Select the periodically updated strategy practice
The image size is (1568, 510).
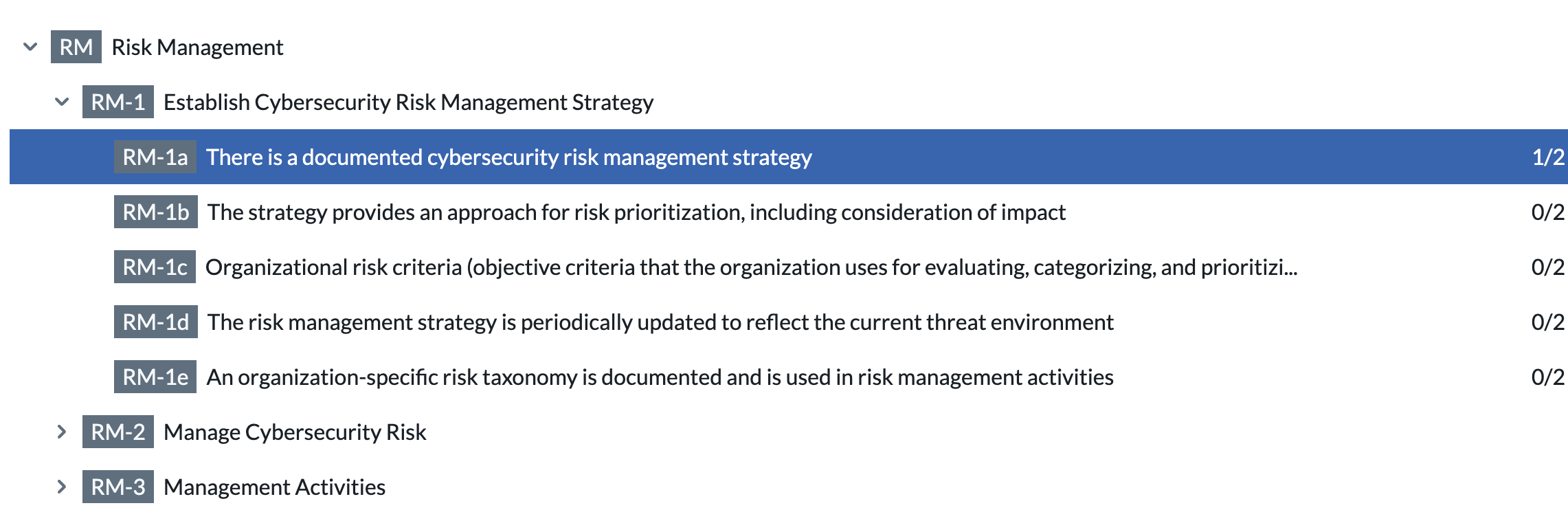pos(789,322)
